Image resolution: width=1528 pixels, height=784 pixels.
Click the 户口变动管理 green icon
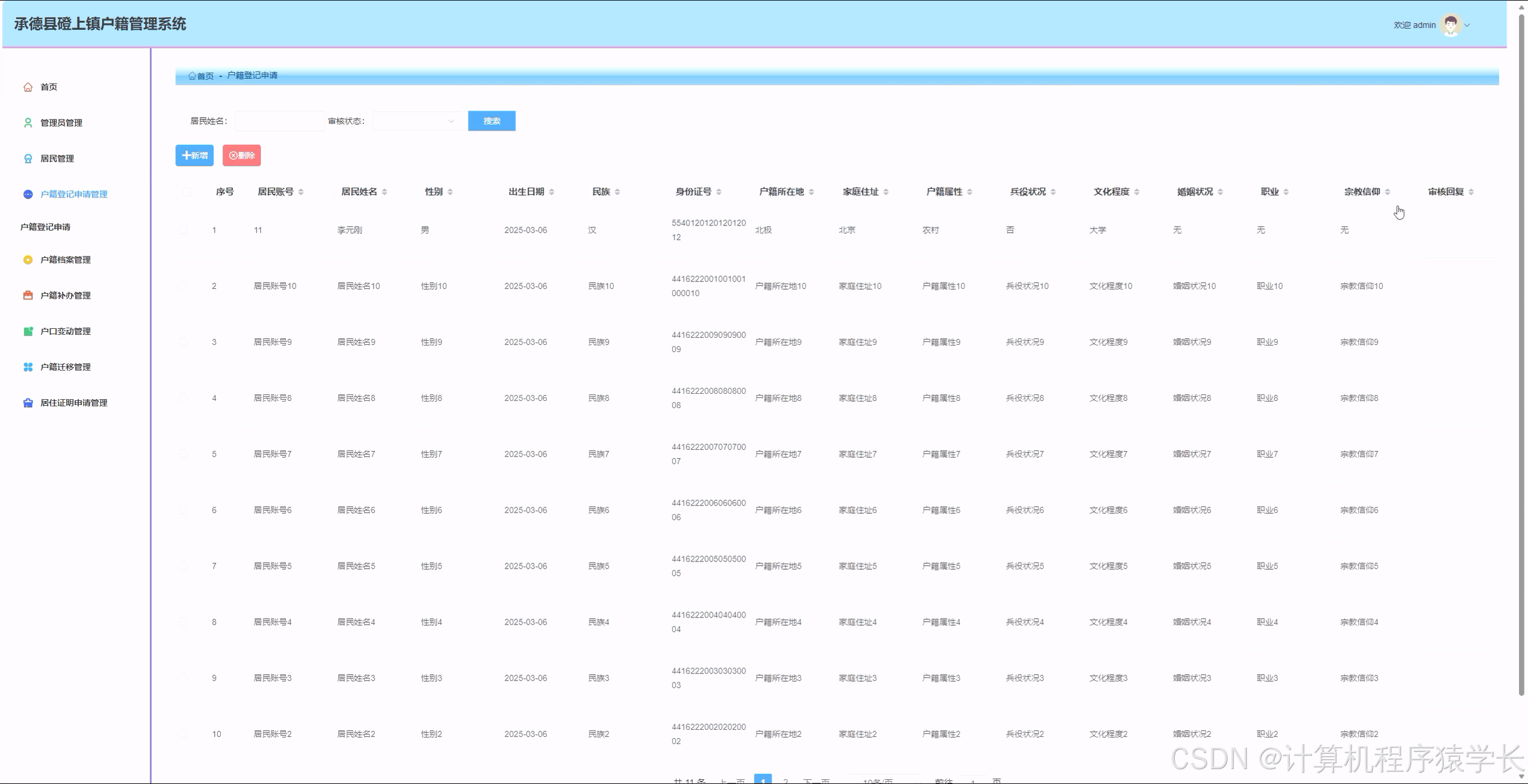(28, 331)
